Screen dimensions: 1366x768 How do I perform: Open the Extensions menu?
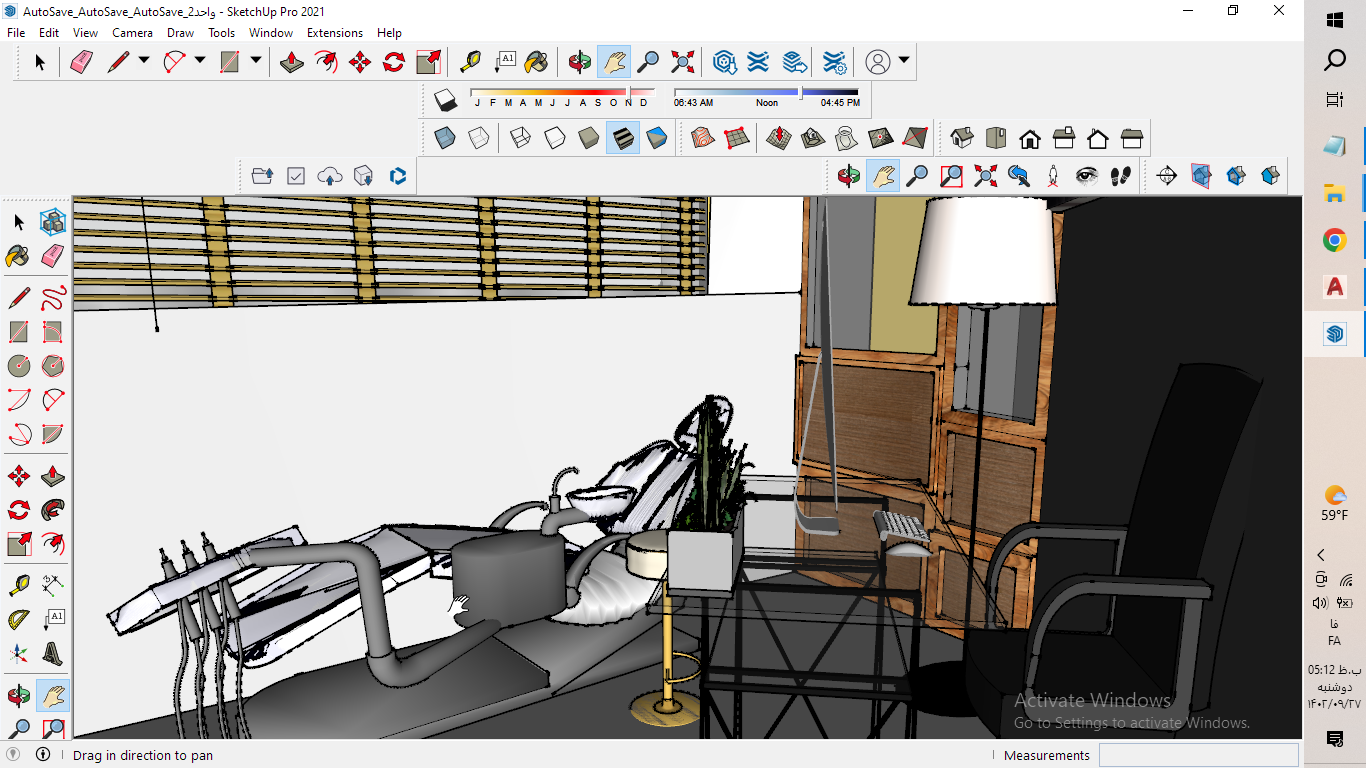pos(334,32)
